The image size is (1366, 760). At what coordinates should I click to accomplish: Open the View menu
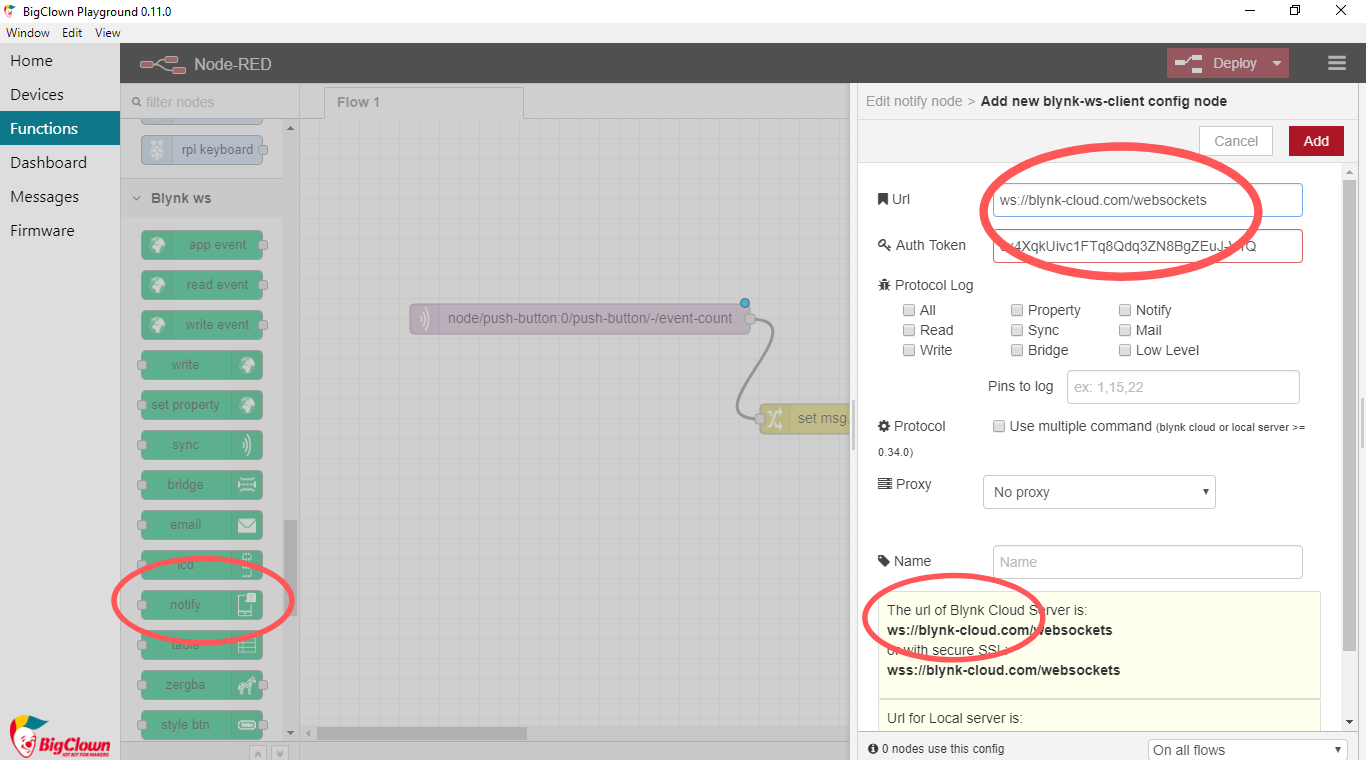tap(108, 33)
